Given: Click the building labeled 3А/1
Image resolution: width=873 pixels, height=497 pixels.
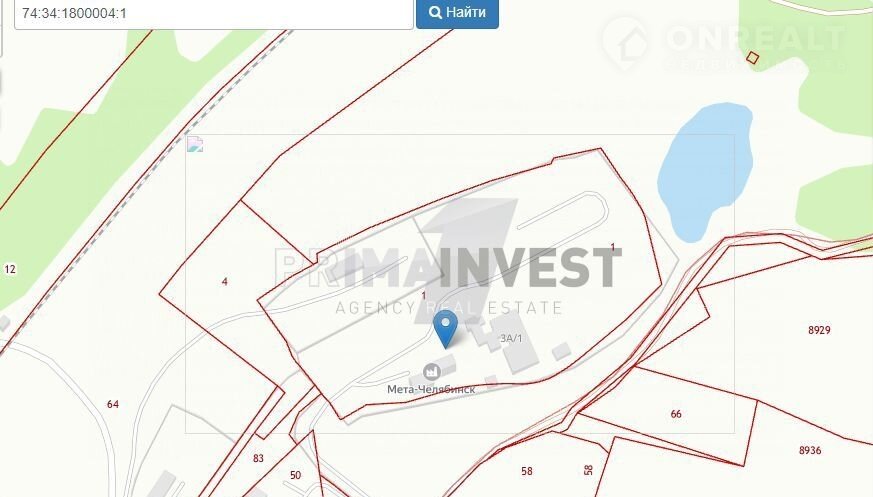Looking at the screenshot, I should [511, 338].
